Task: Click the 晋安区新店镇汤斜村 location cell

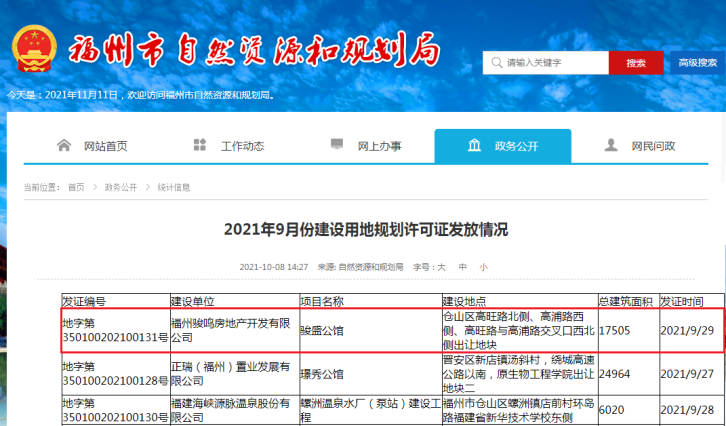Action: coord(520,374)
